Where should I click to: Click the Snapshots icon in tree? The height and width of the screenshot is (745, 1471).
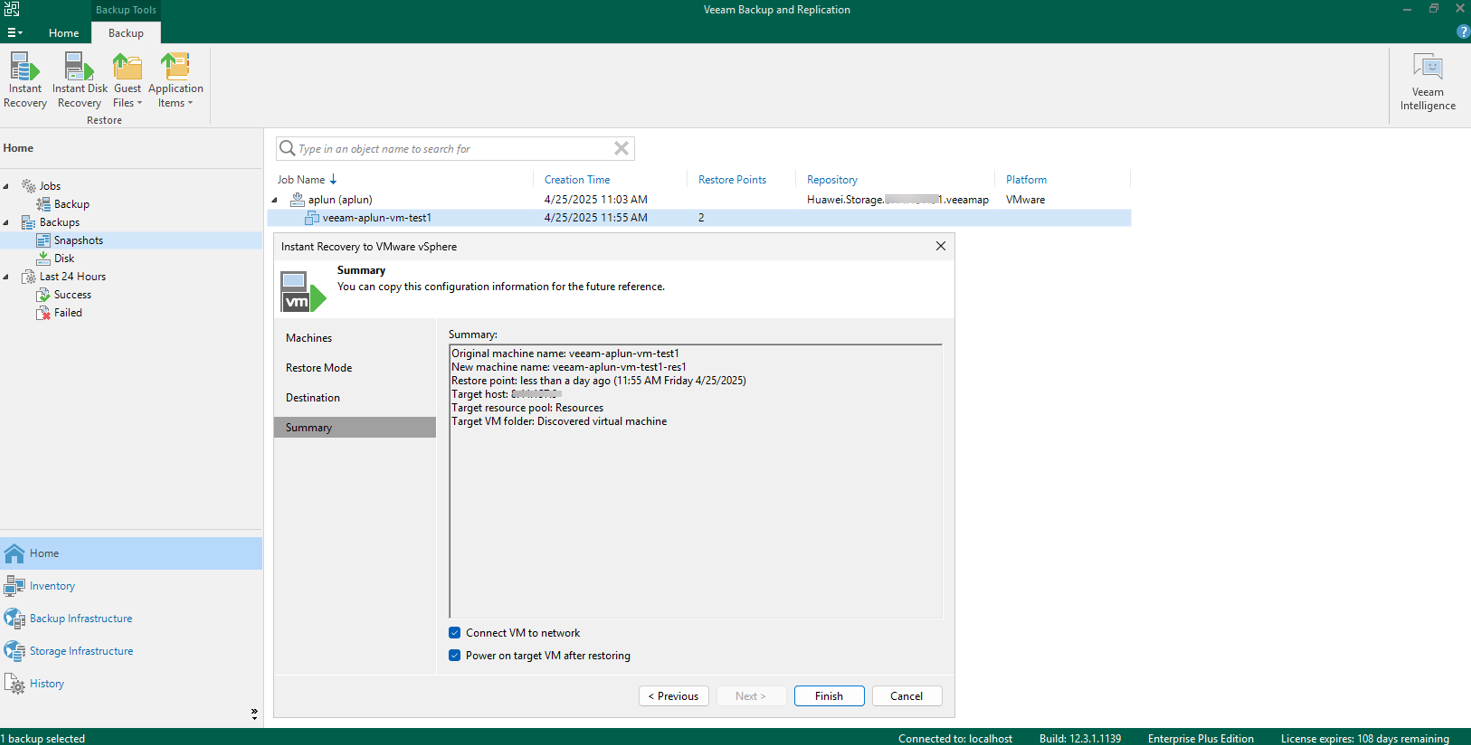click(x=43, y=240)
